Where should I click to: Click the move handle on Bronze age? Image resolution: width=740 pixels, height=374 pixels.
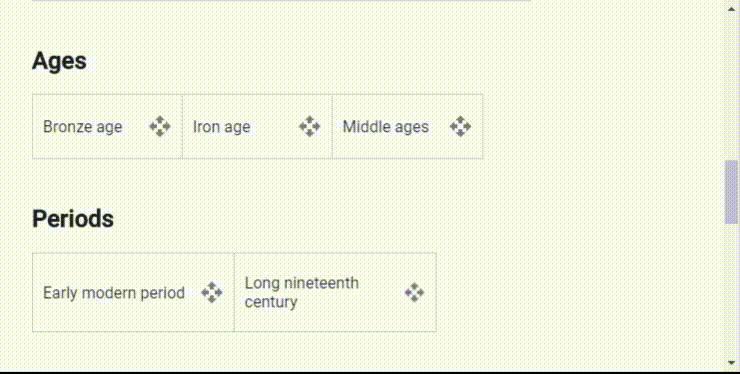pyautogui.click(x=160, y=127)
